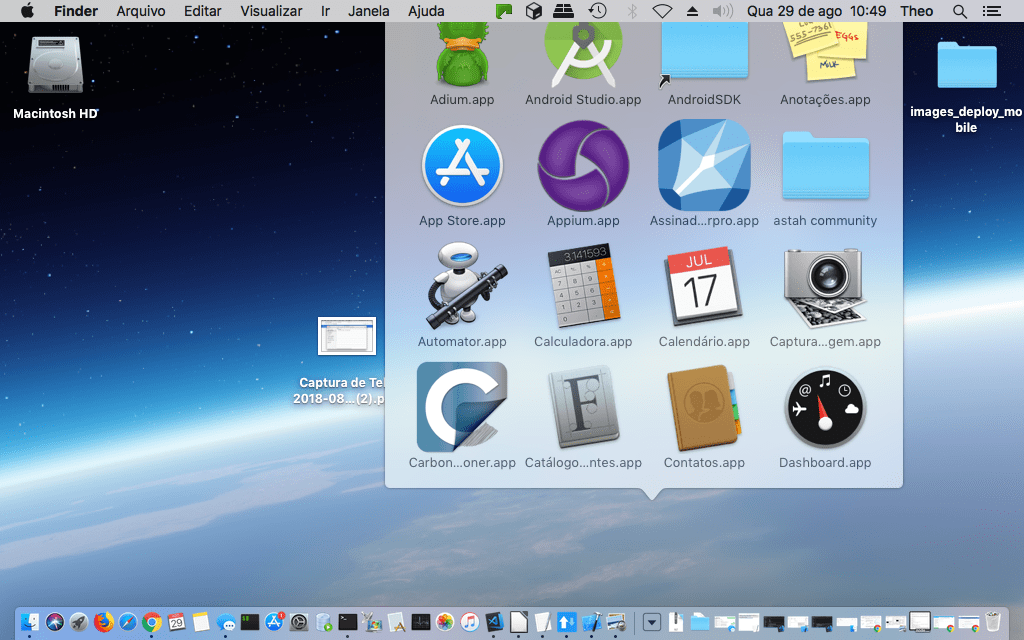Image resolution: width=1024 pixels, height=640 pixels.
Task: Toggle Bluetooth from the menu bar
Action: (x=631, y=11)
